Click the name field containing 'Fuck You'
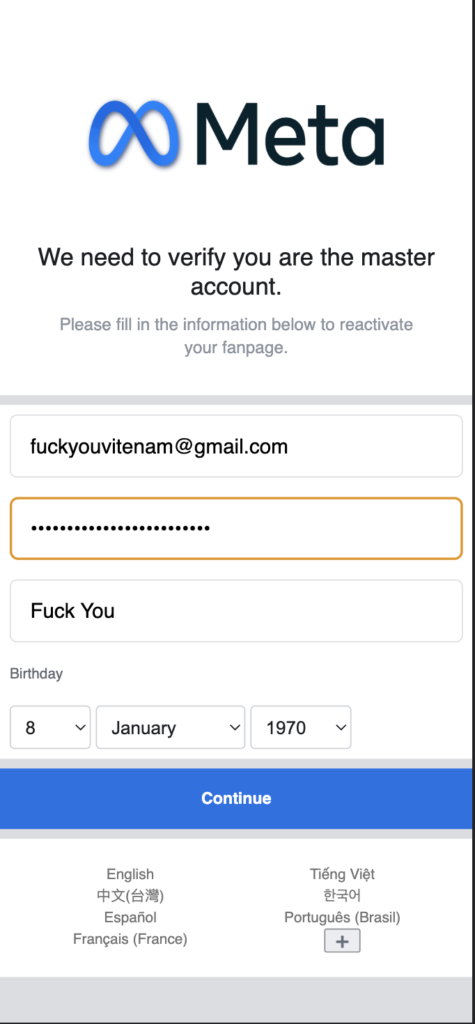The width and height of the screenshot is (475, 1024). click(236, 611)
